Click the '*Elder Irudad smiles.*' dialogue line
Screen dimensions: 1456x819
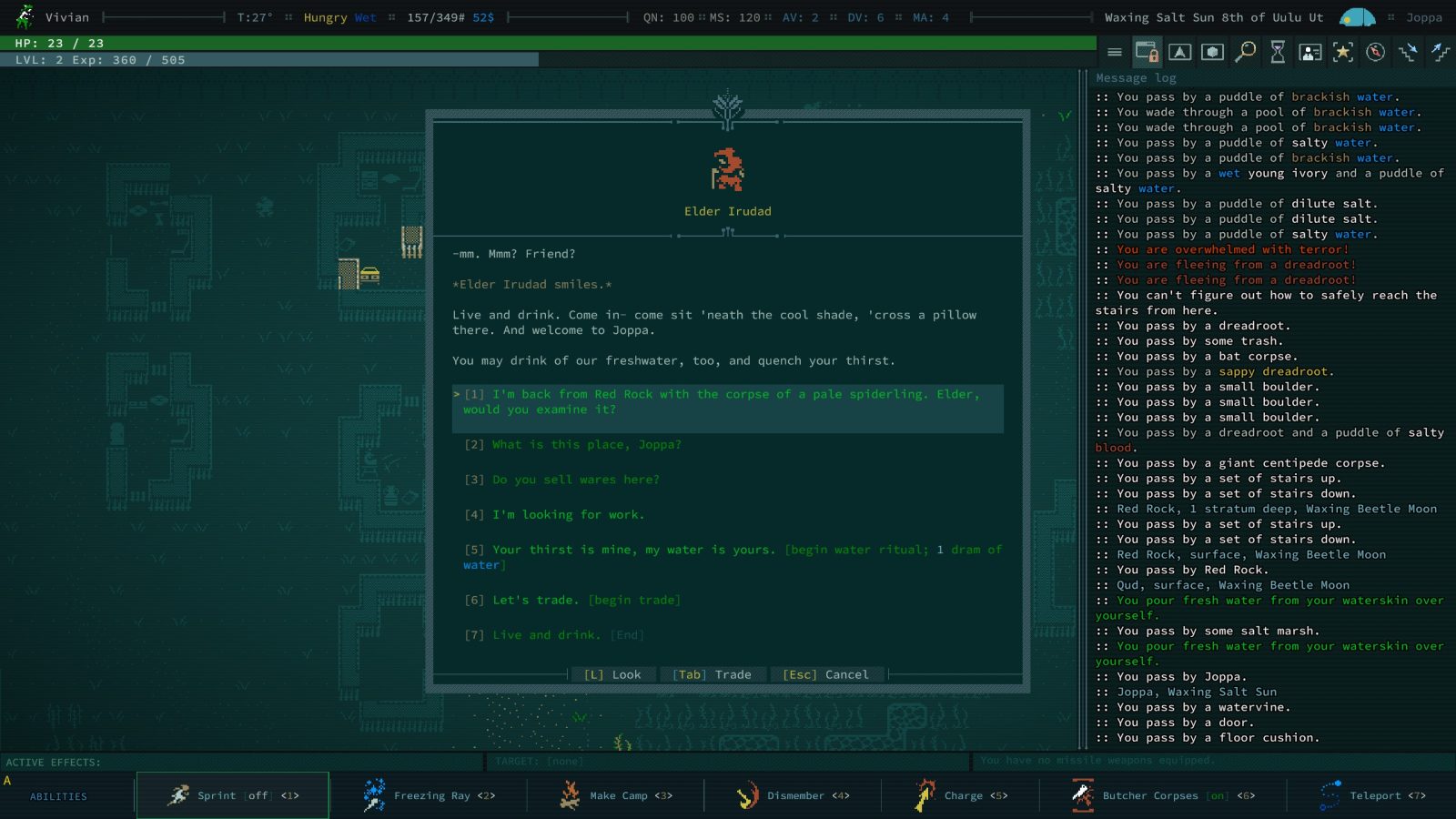click(x=532, y=285)
